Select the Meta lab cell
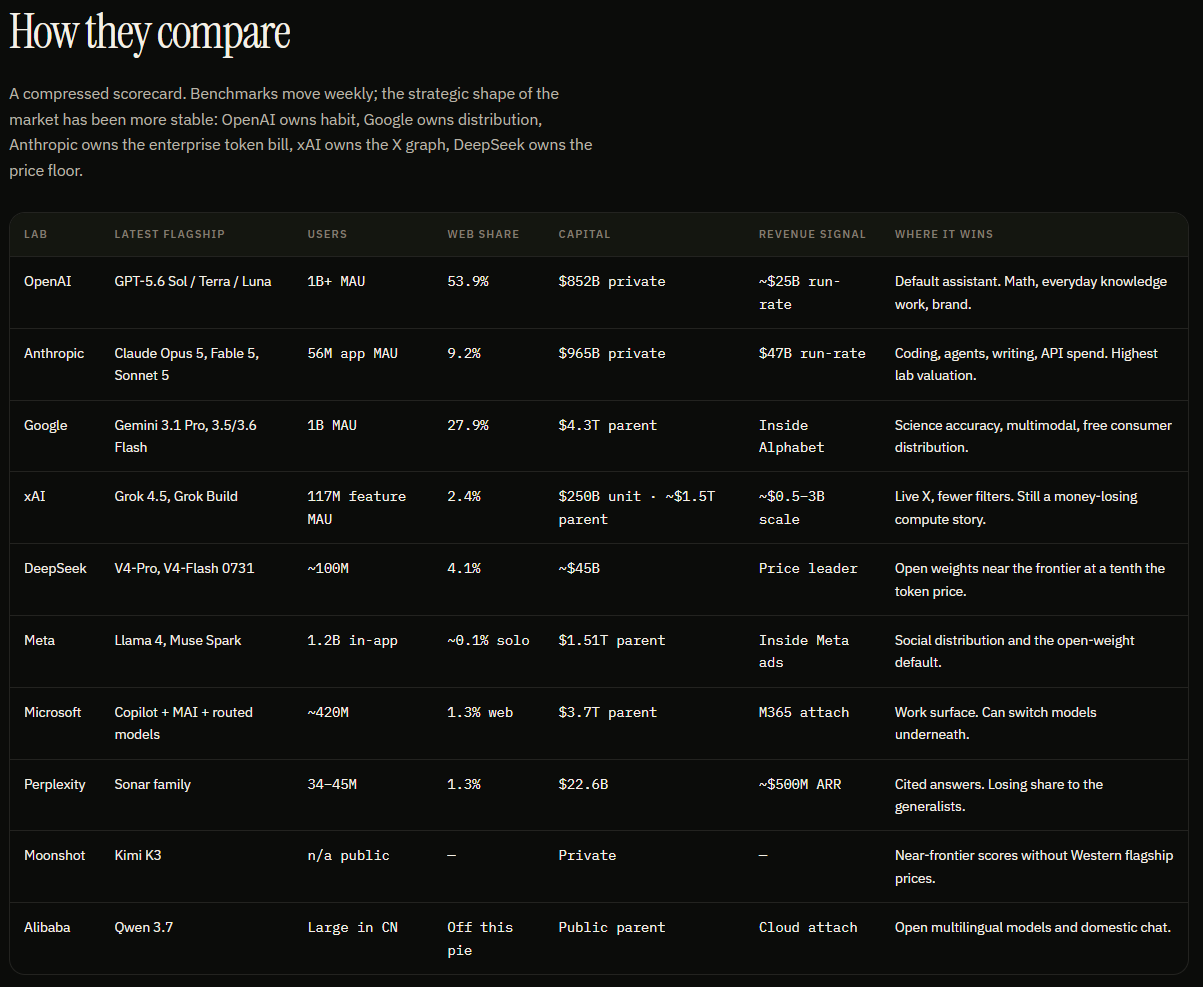The image size is (1203, 987). coord(40,640)
